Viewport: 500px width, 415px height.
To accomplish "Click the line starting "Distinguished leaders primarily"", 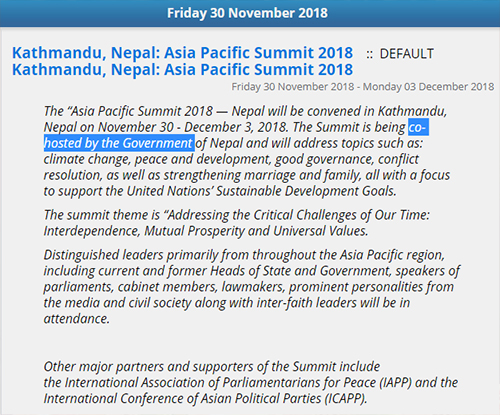I will pos(244,255).
